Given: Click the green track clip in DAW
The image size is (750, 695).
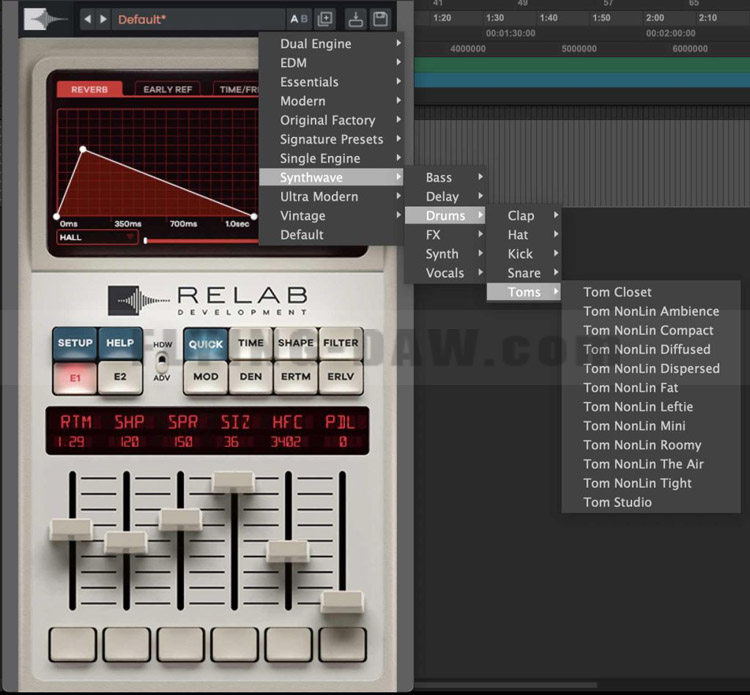Looking at the screenshot, I should [x=582, y=65].
